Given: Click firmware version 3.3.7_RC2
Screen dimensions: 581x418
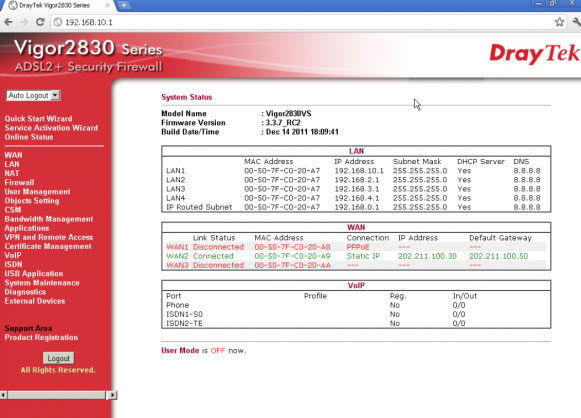Looking at the screenshot, I should (283, 123).
